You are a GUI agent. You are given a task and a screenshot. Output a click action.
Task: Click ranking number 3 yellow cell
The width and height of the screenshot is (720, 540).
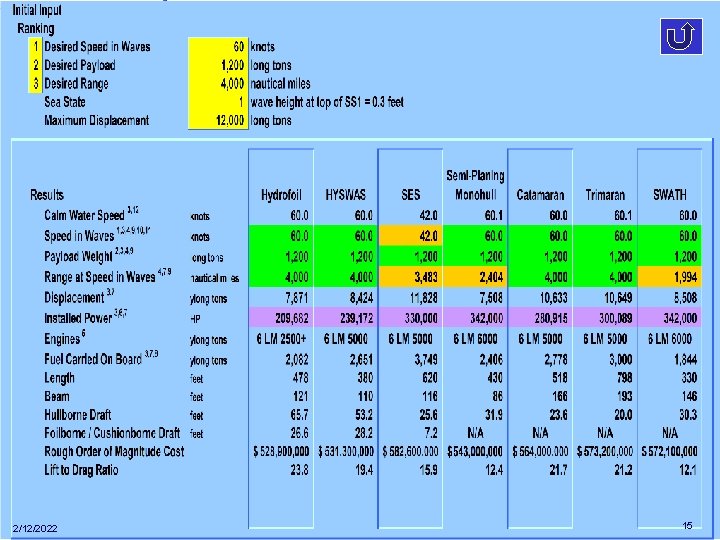35,84
